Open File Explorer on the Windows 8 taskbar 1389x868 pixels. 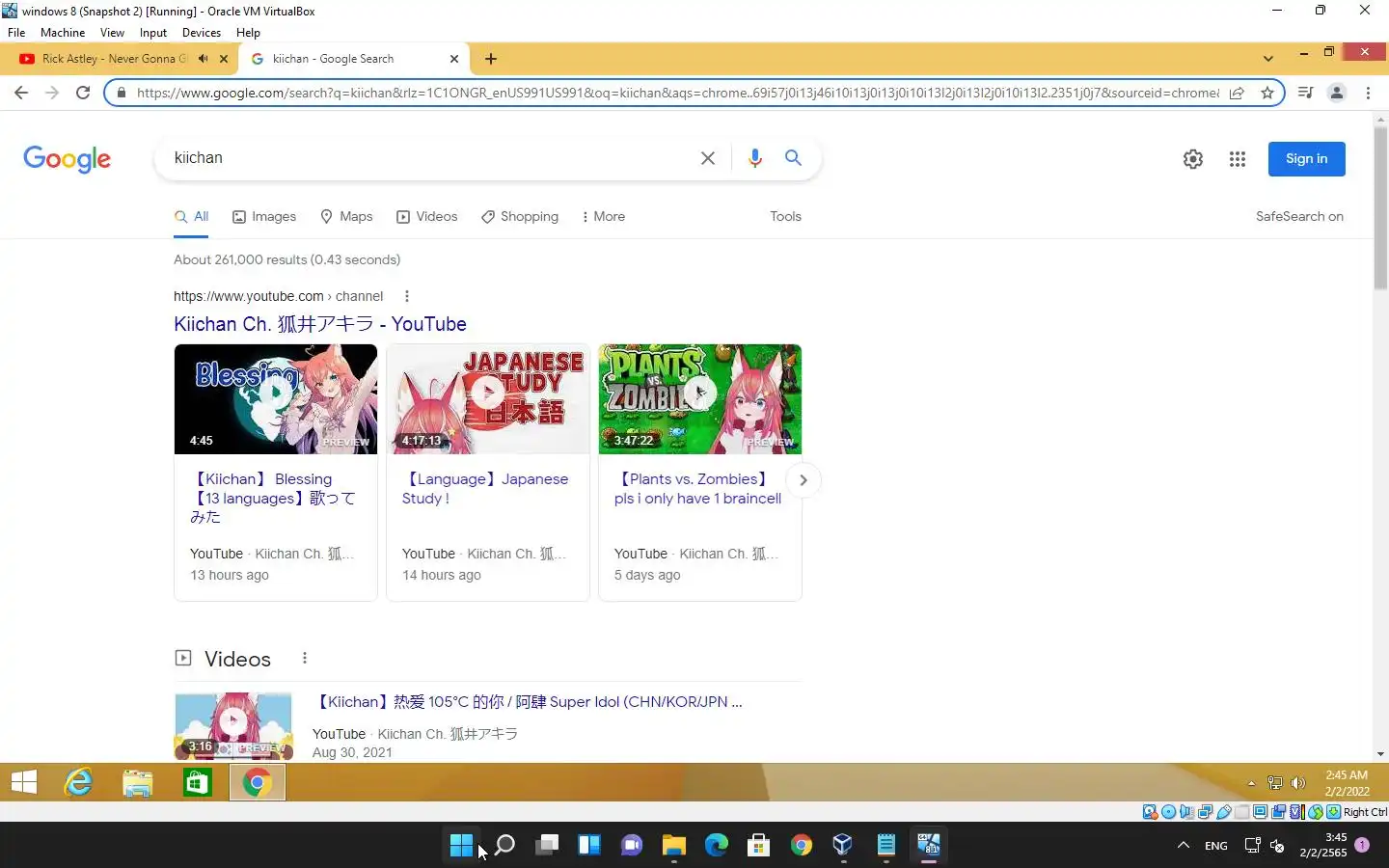[x=138, y=782]
